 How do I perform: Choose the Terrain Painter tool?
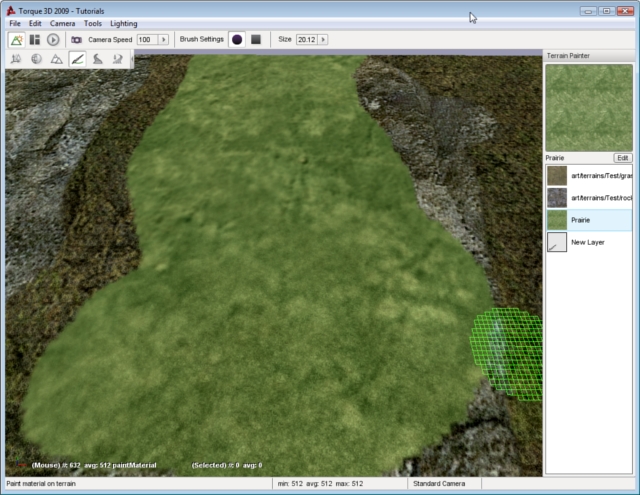[x=77, y=59]
